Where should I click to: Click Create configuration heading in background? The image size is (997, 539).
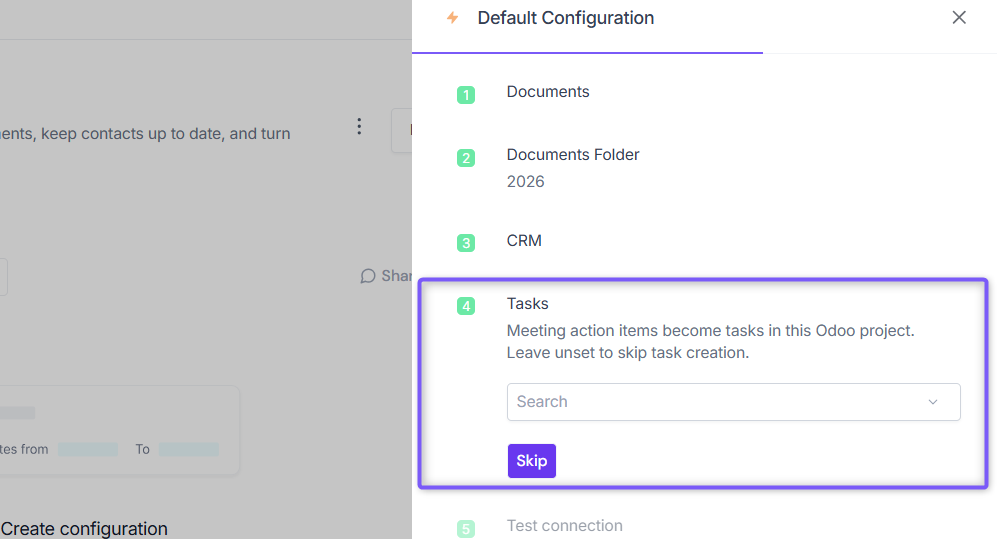coord(84,529)
